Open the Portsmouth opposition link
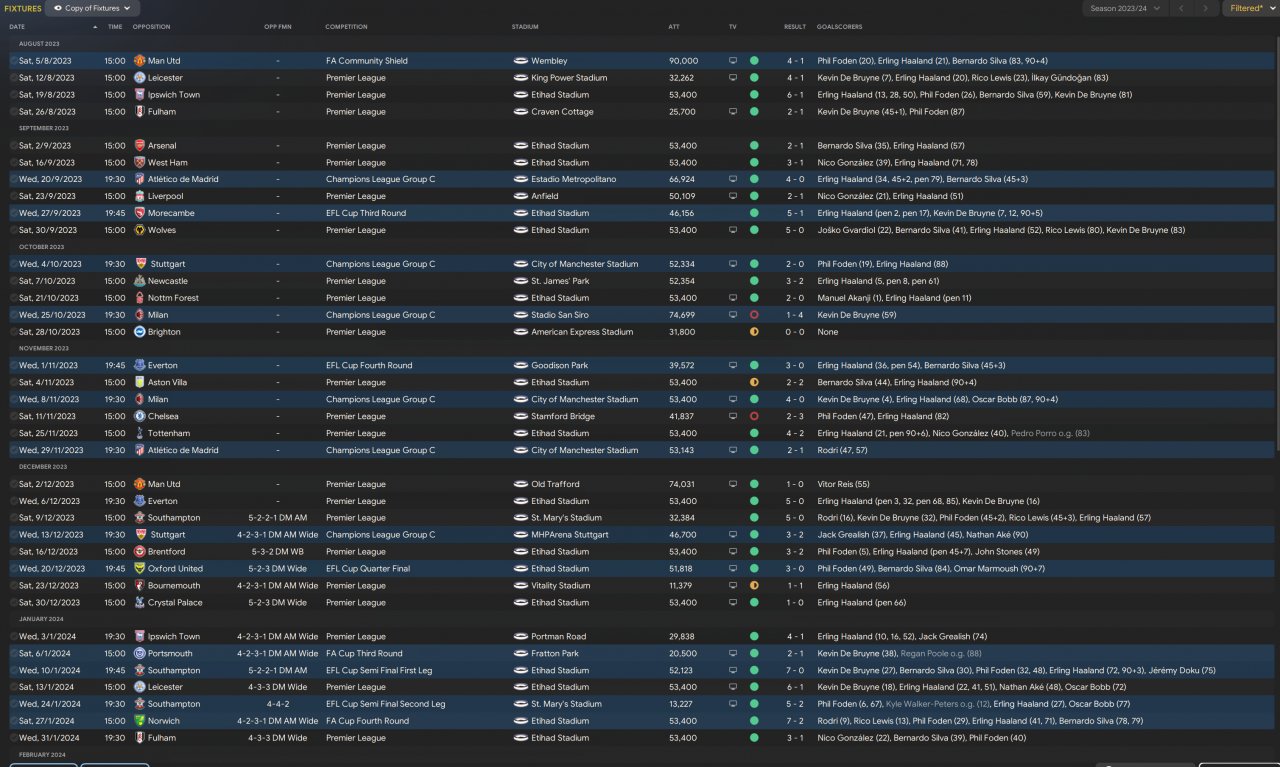This screenshot has width=1280, height=767. (x=170, y=654)
